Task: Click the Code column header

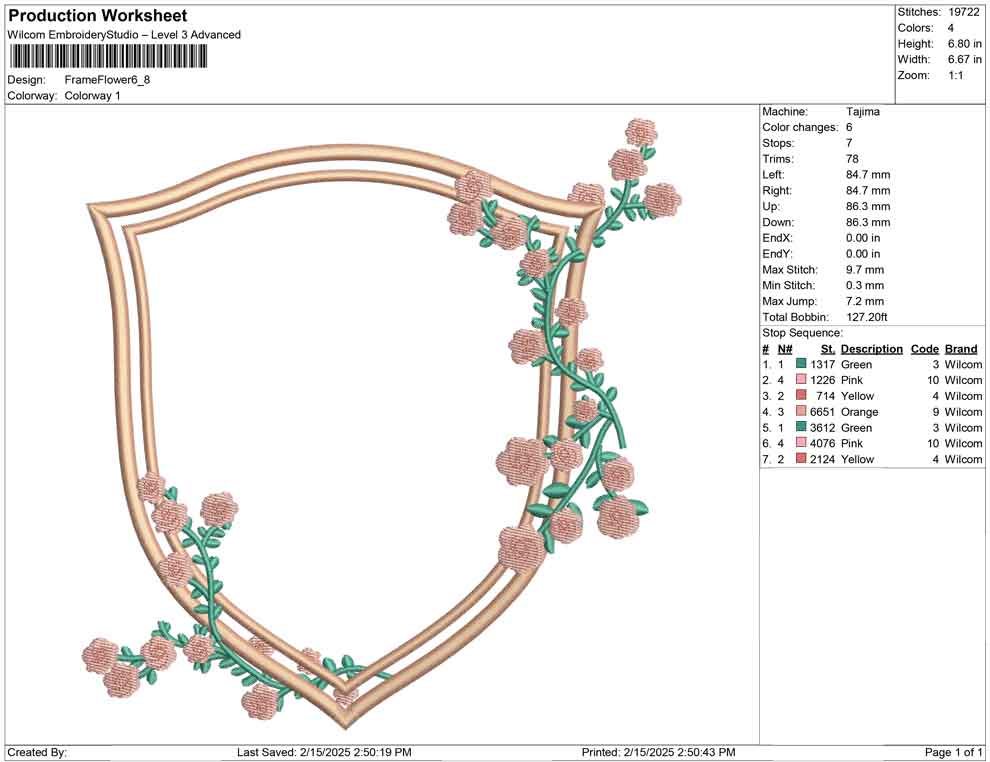Action: point(924,348)
